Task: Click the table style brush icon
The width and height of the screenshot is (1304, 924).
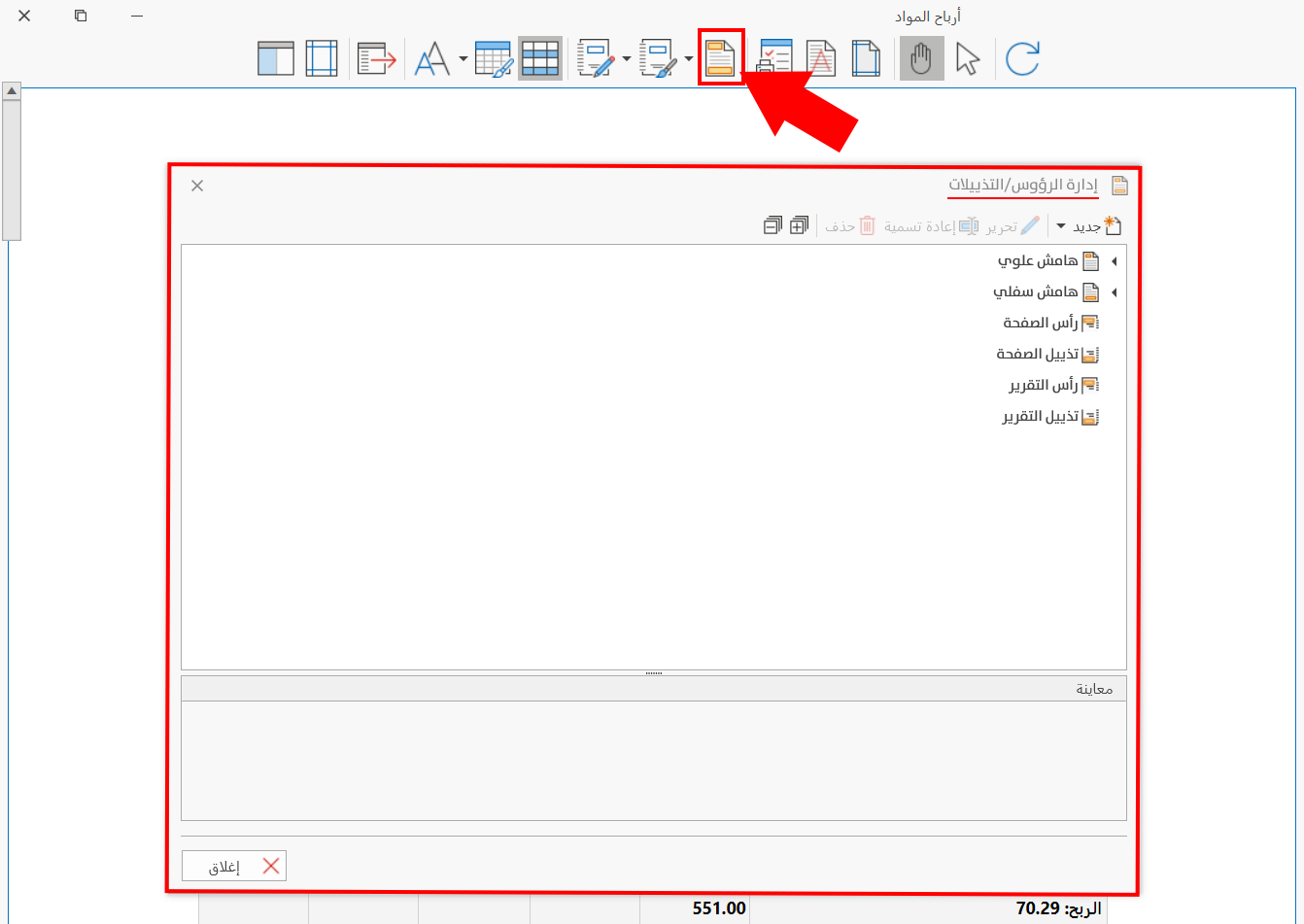Action: click(x=494, y=58)
